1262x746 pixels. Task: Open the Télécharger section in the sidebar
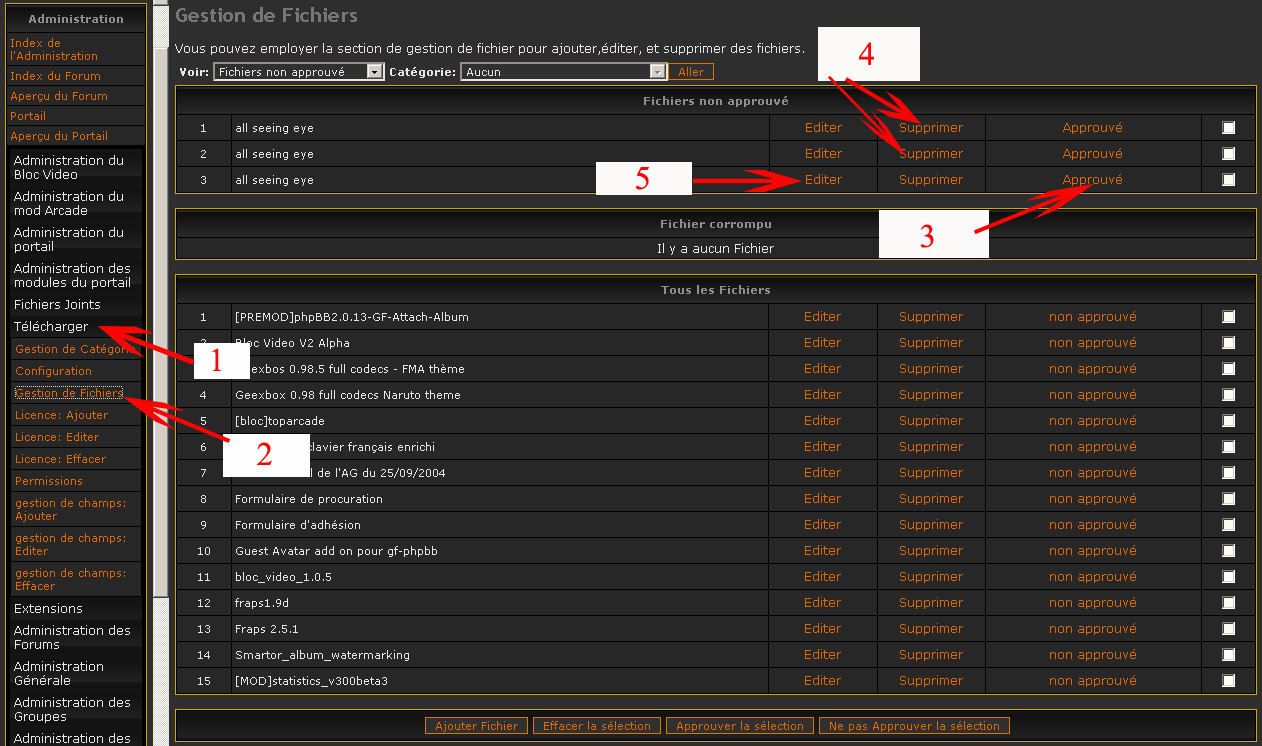pyautogui.click(x=51, y=327)
